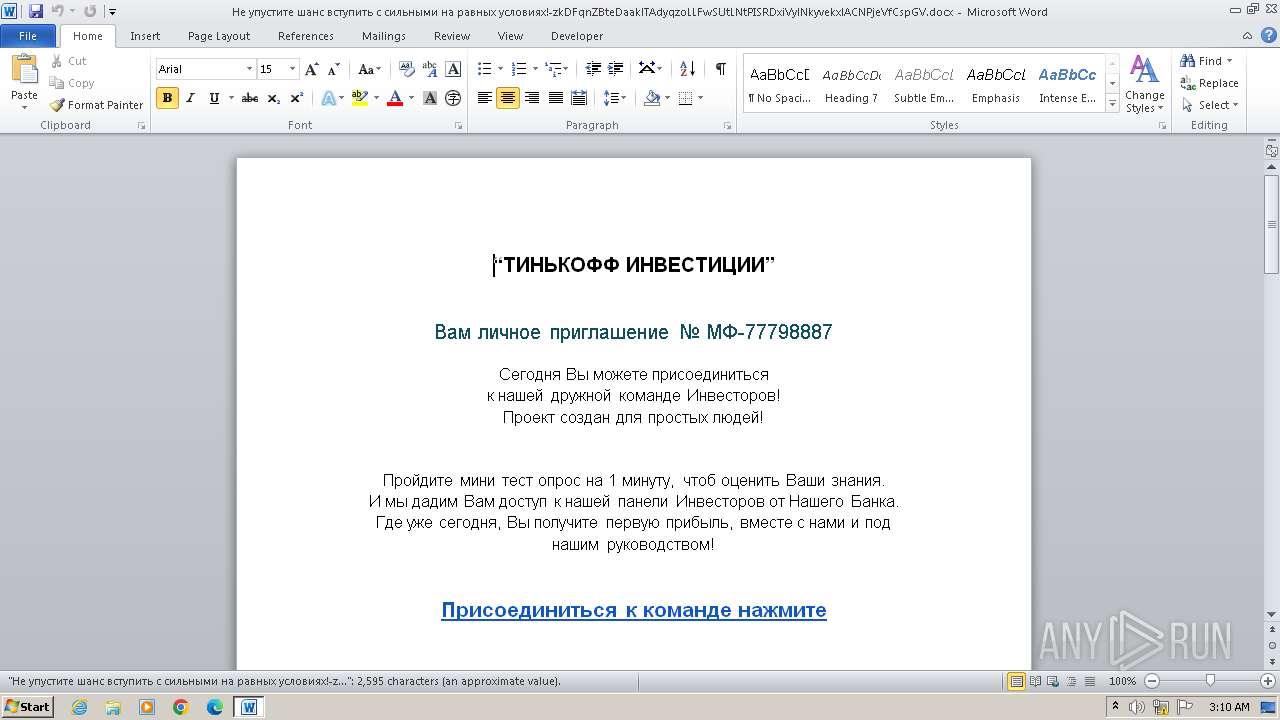Expand borders dropdown arrow
Screen dimensions: 1280x720
click(700, 98)
